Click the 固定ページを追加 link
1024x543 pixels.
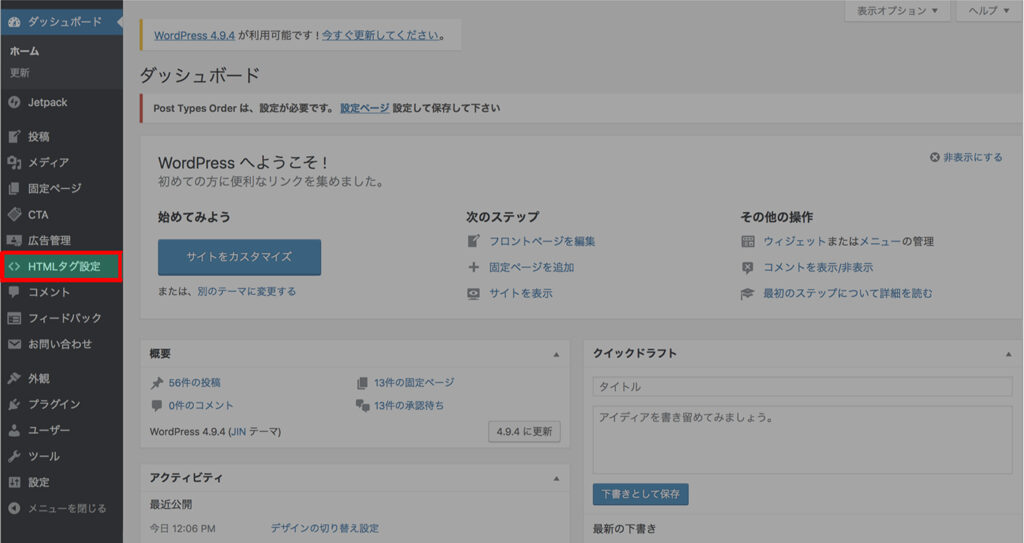click(x=532, y=267)
